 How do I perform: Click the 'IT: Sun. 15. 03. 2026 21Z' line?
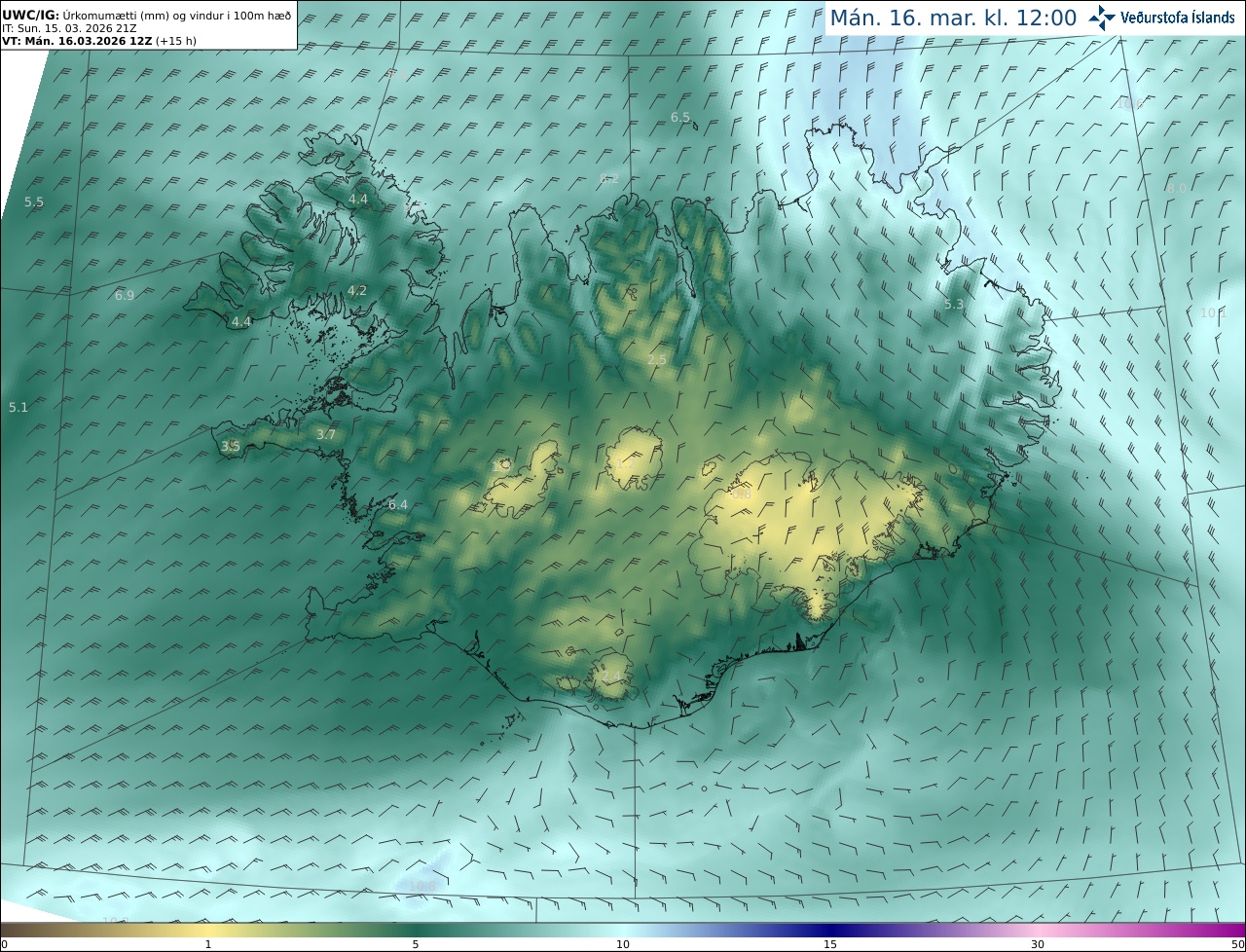pyautogui.click(x=69, y=28)
